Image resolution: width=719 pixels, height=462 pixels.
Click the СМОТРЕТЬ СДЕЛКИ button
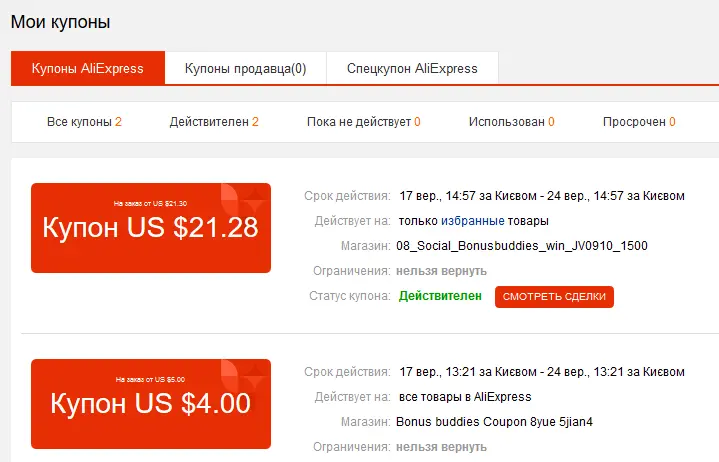(x=554, y=297)
